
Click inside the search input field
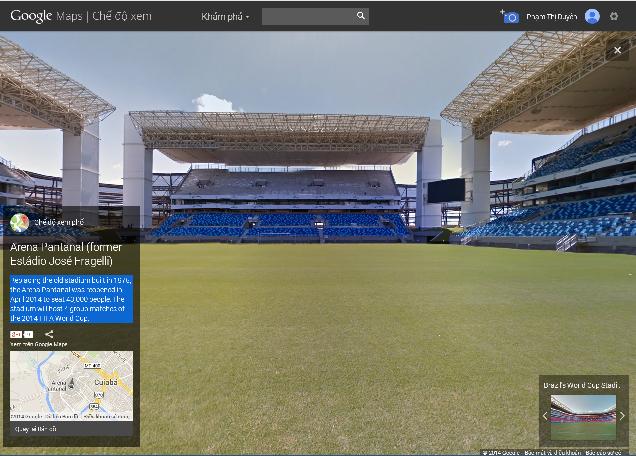(306, 16)
